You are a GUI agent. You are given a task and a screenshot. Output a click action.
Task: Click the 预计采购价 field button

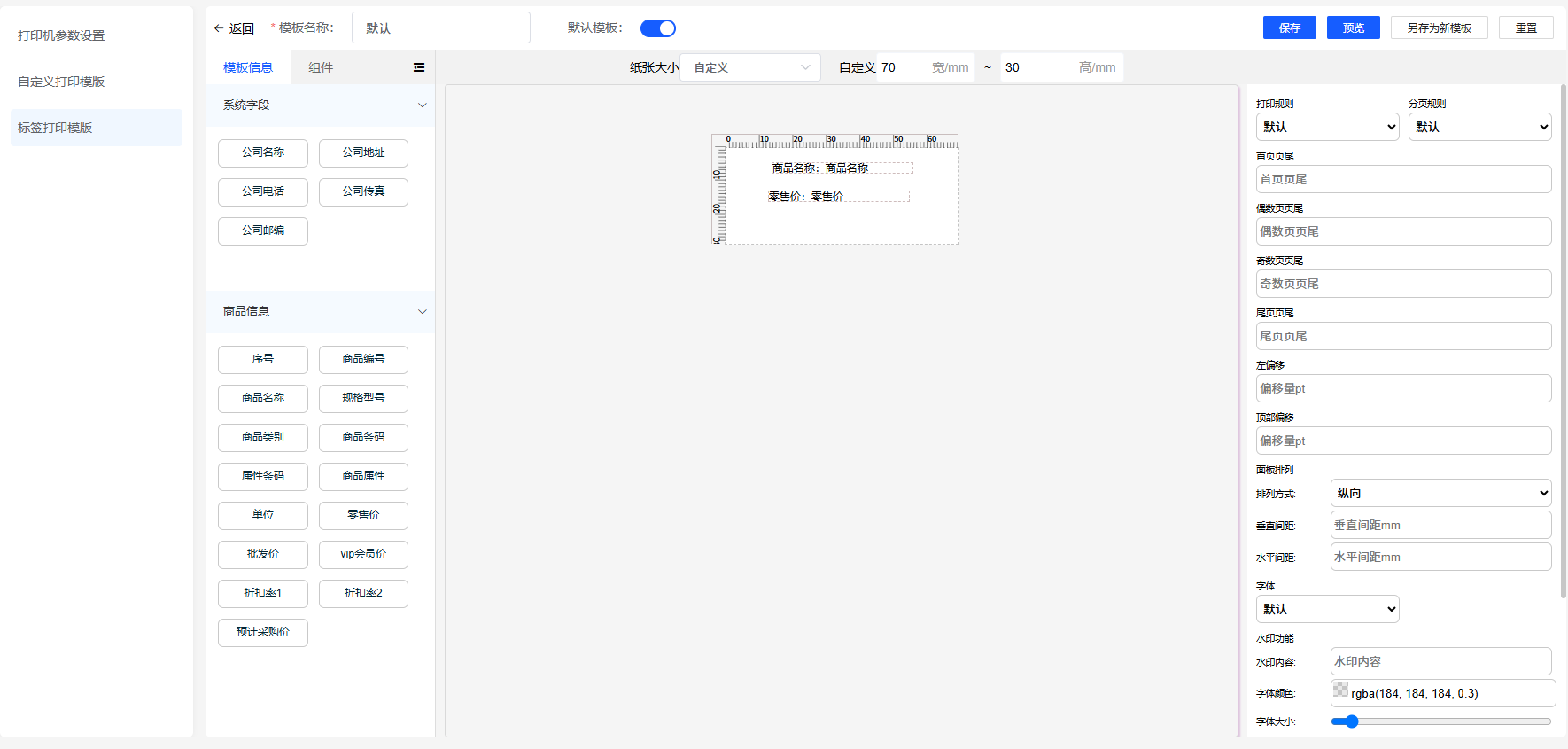pos(263,632)
